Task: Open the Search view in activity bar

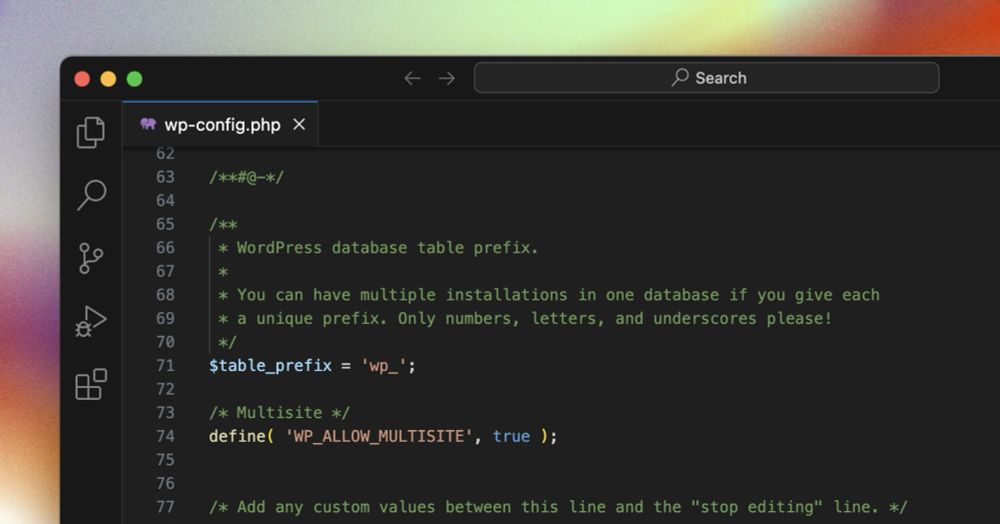Action: coord(91,194)
